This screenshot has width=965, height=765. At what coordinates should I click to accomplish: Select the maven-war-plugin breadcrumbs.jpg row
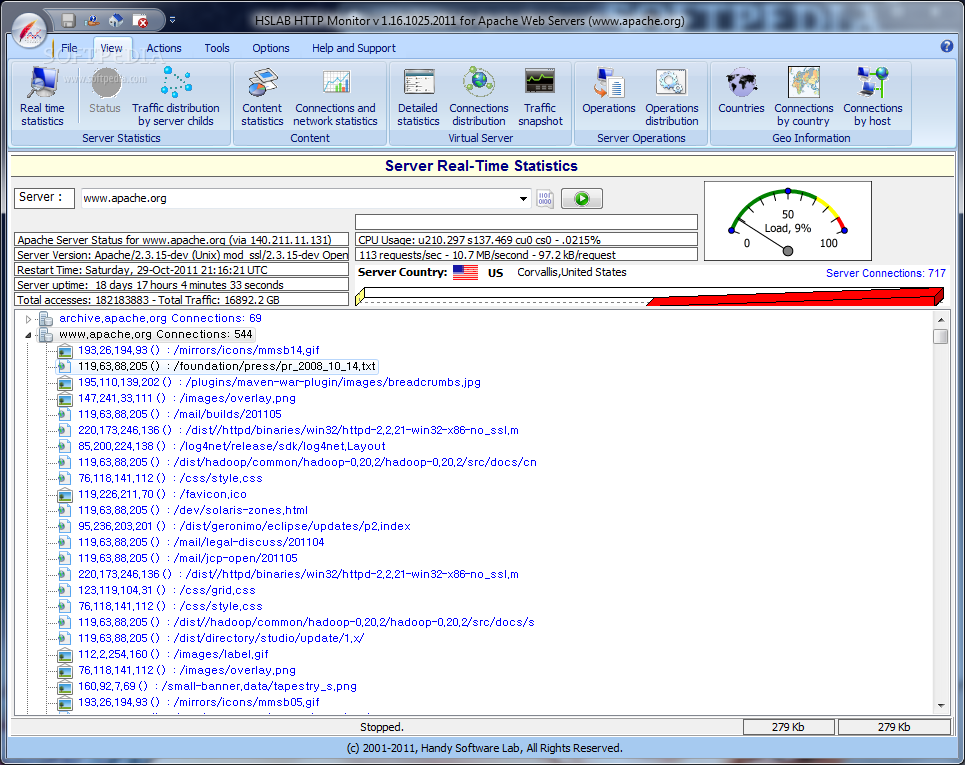pos(279,382)
